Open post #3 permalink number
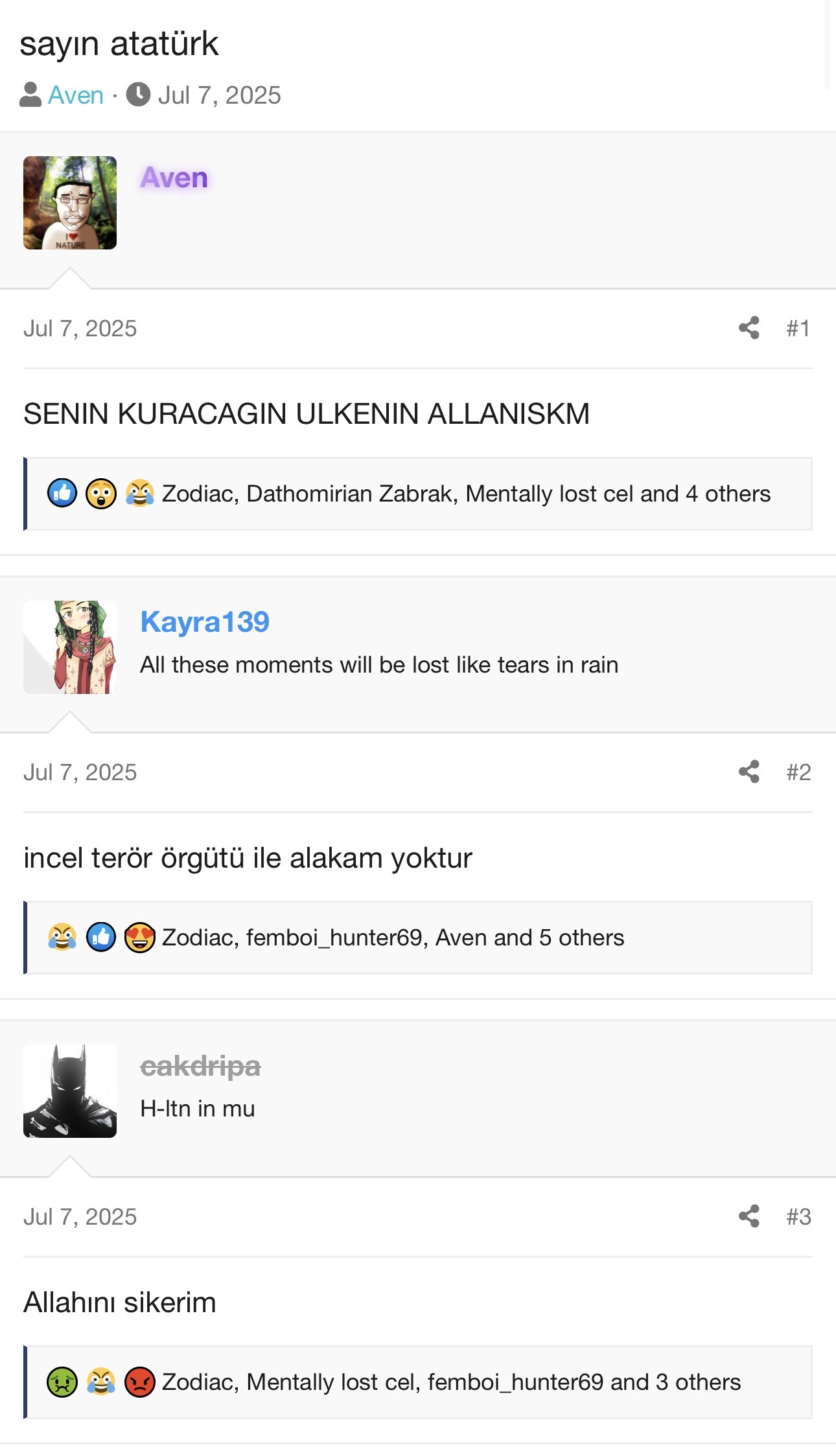 (x=798, y=1217)
